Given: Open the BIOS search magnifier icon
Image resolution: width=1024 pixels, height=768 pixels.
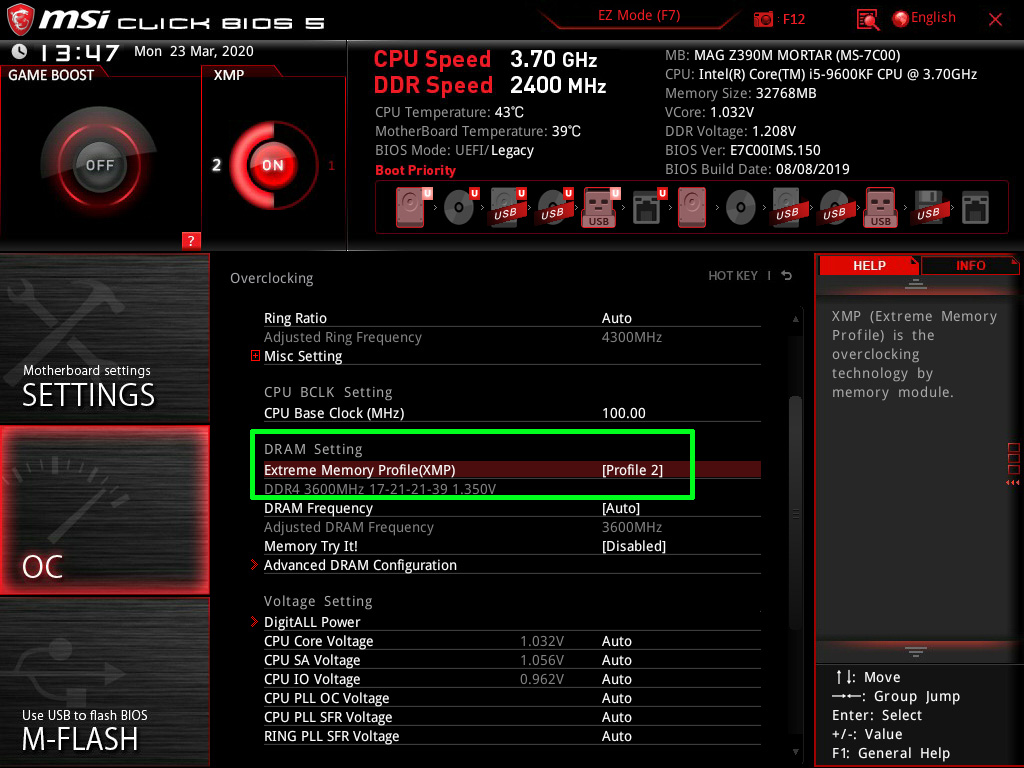Looking at the screenshot, I should pos(867,20).
